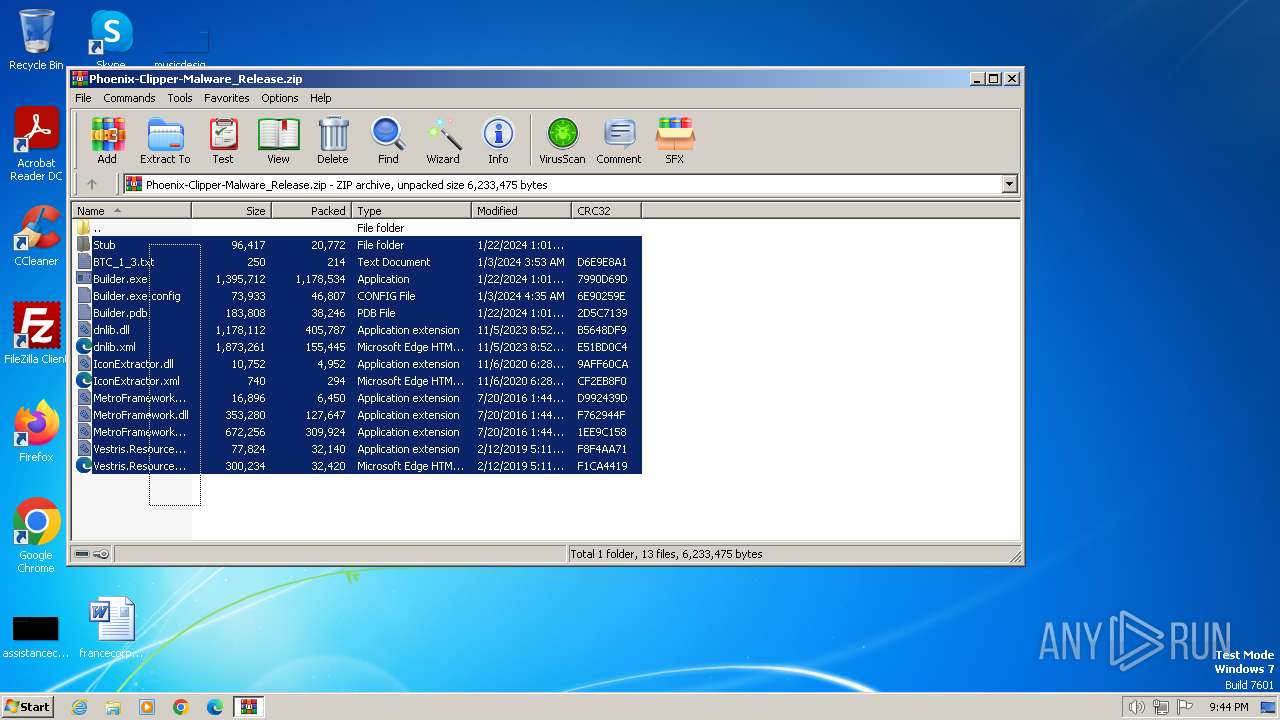This screenshot has height=720, width=1280.
Task: Open Windows Media Player from taskbar
Action: tap(147, 707)
